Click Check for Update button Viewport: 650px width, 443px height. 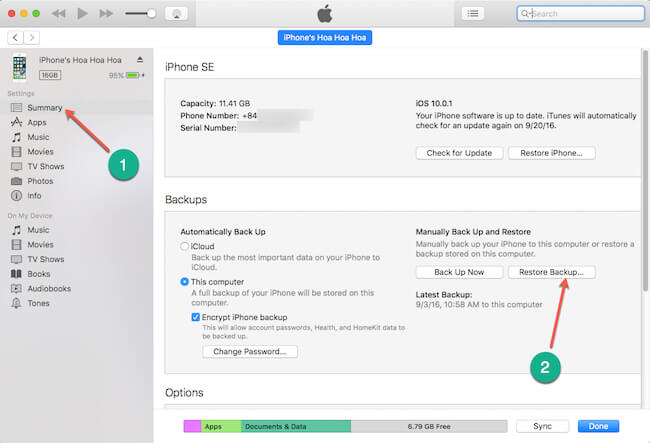tap(459, 153)
